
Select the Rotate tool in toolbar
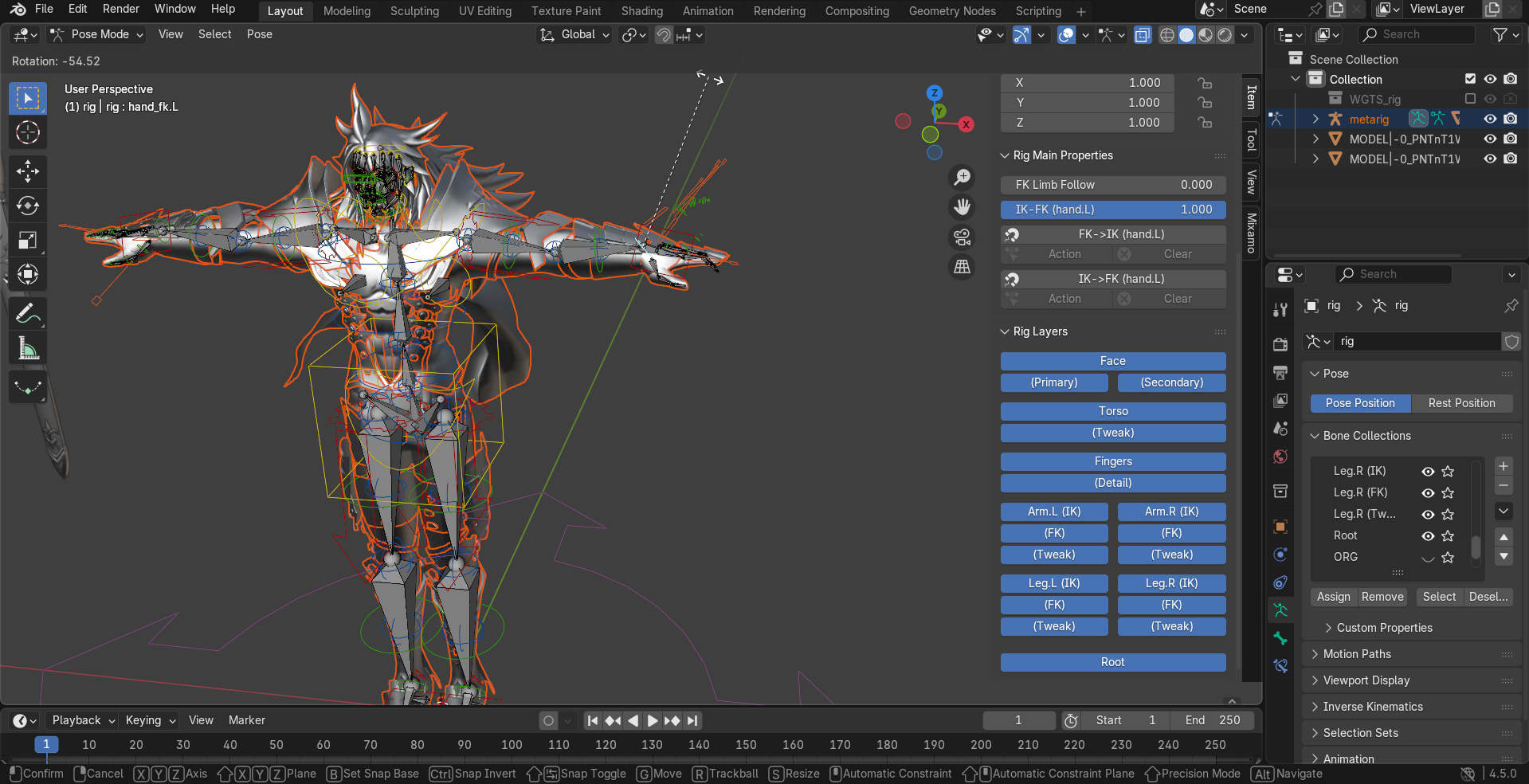tap(28, 206)
